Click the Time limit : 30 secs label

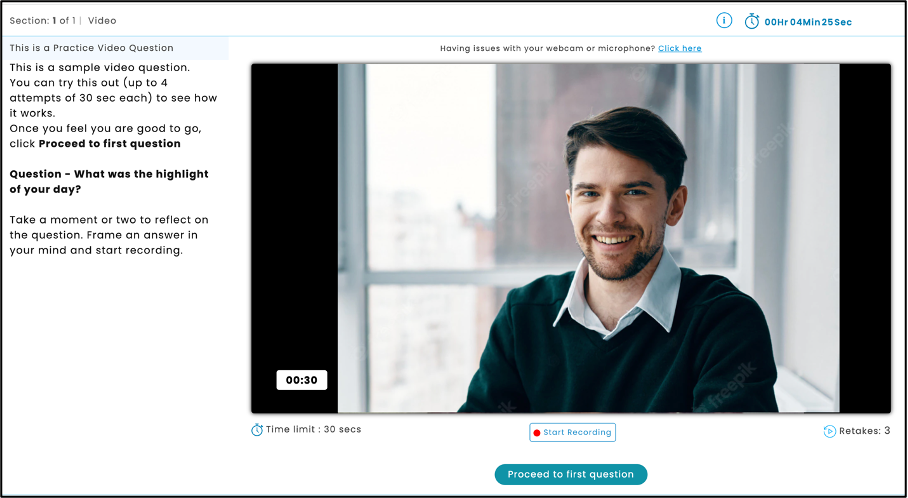coord(313,429)
